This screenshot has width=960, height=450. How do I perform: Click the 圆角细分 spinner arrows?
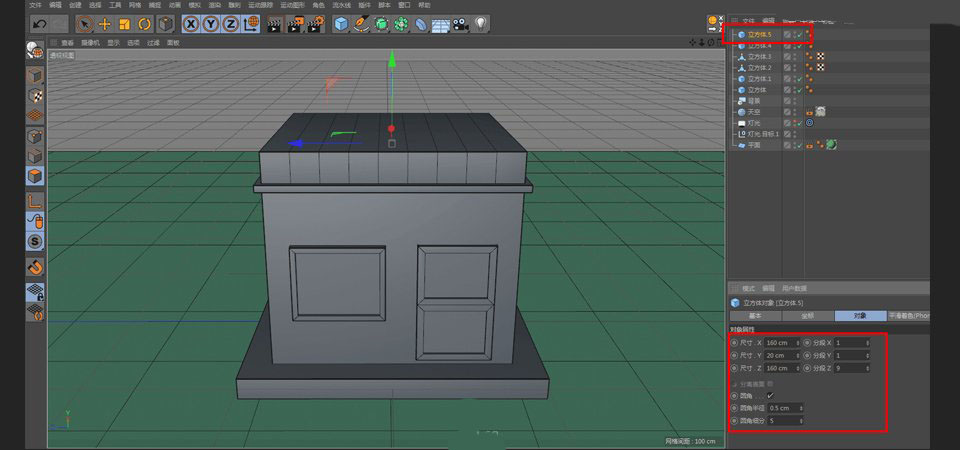coord(799,421)
